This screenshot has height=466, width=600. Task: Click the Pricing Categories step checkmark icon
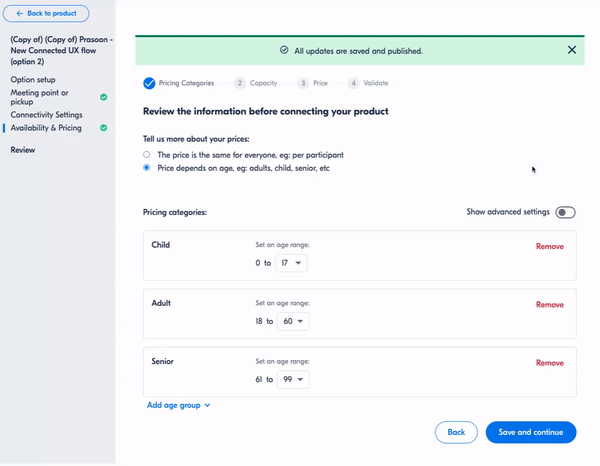click(x=149, y=83)
